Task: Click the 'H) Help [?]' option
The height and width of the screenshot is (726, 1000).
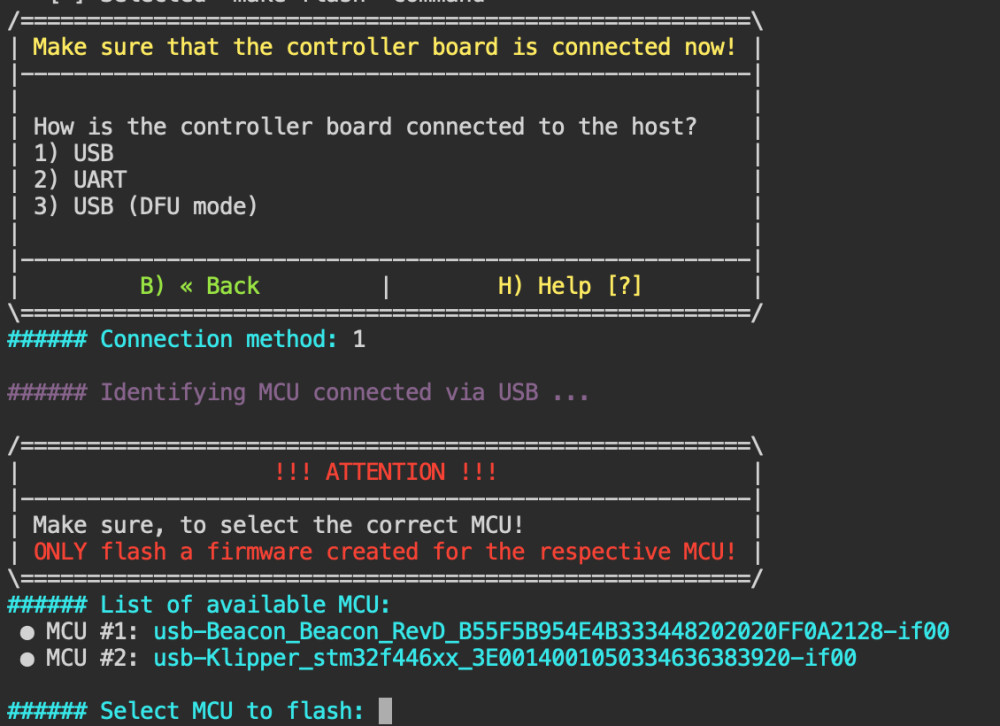Action: coord(570,286)
